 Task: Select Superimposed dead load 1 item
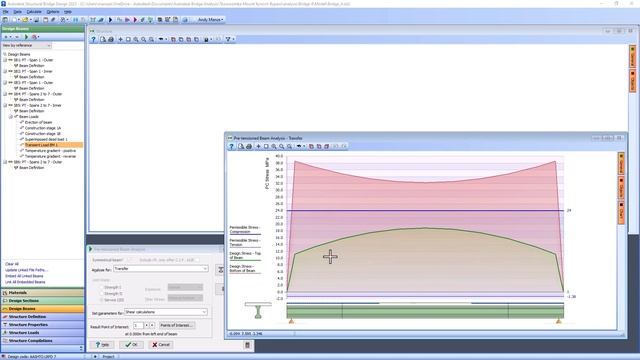[x=46, y=140]
